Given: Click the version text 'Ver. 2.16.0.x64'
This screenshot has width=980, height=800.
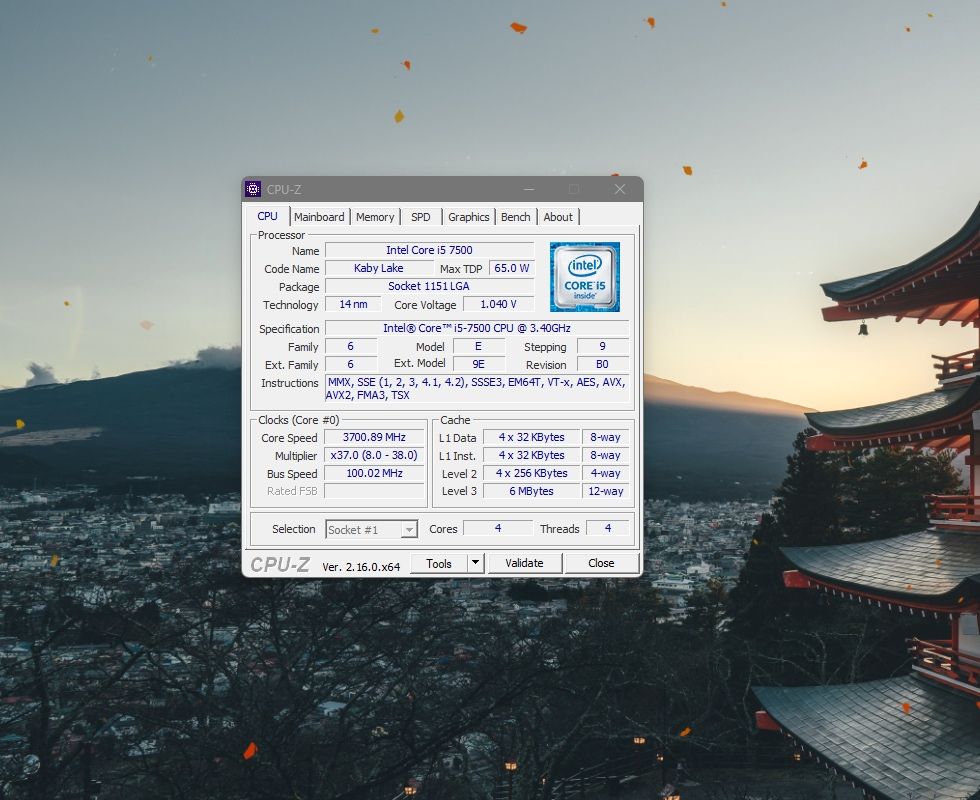Looking at the screenshot, I should click(x=361, y=567).
